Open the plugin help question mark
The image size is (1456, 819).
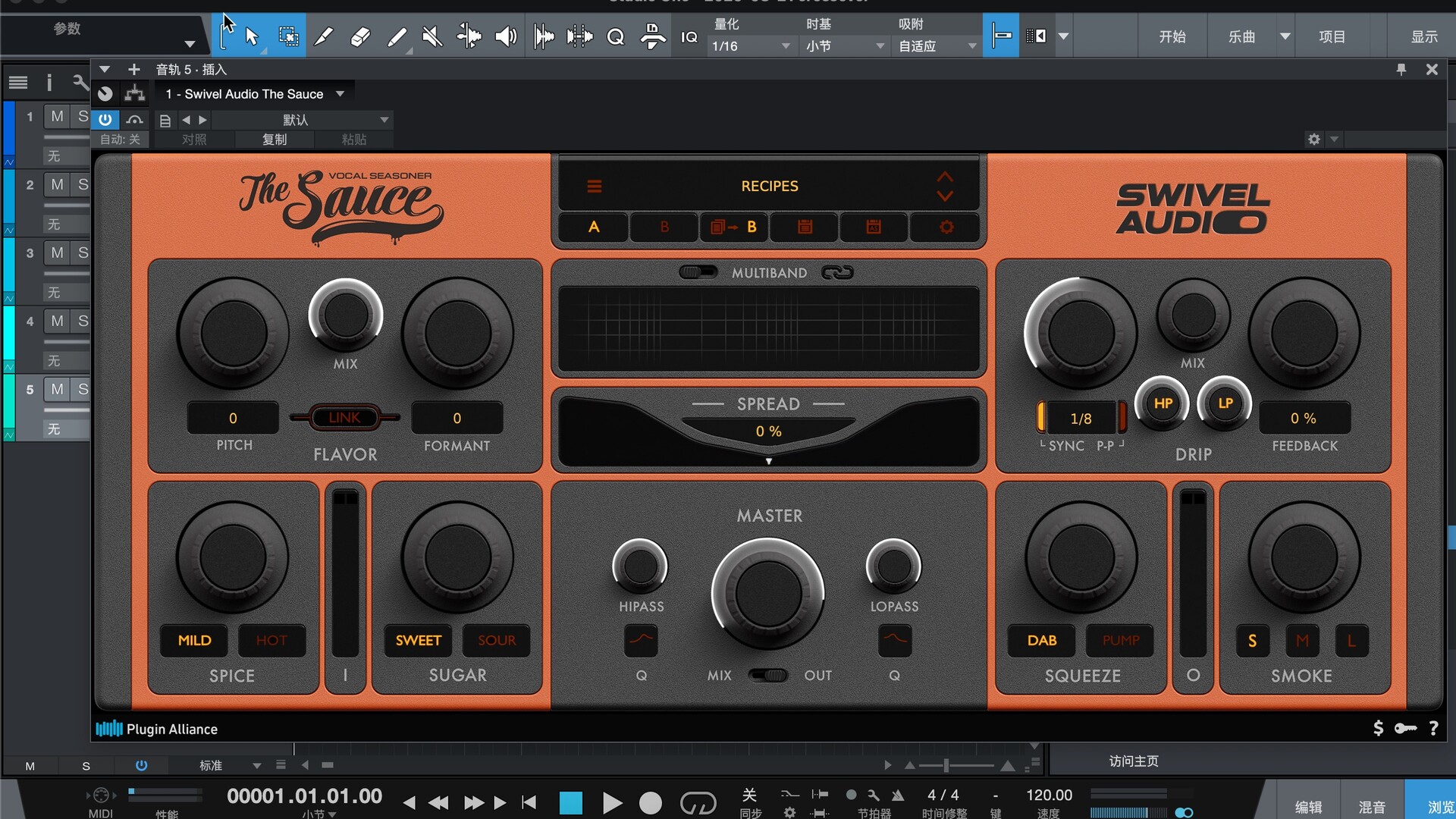pos(1433,729)
